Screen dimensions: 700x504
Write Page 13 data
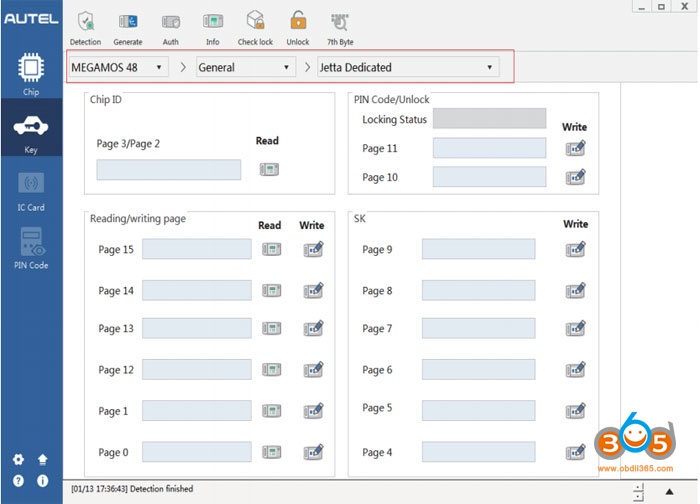point(313,328)
